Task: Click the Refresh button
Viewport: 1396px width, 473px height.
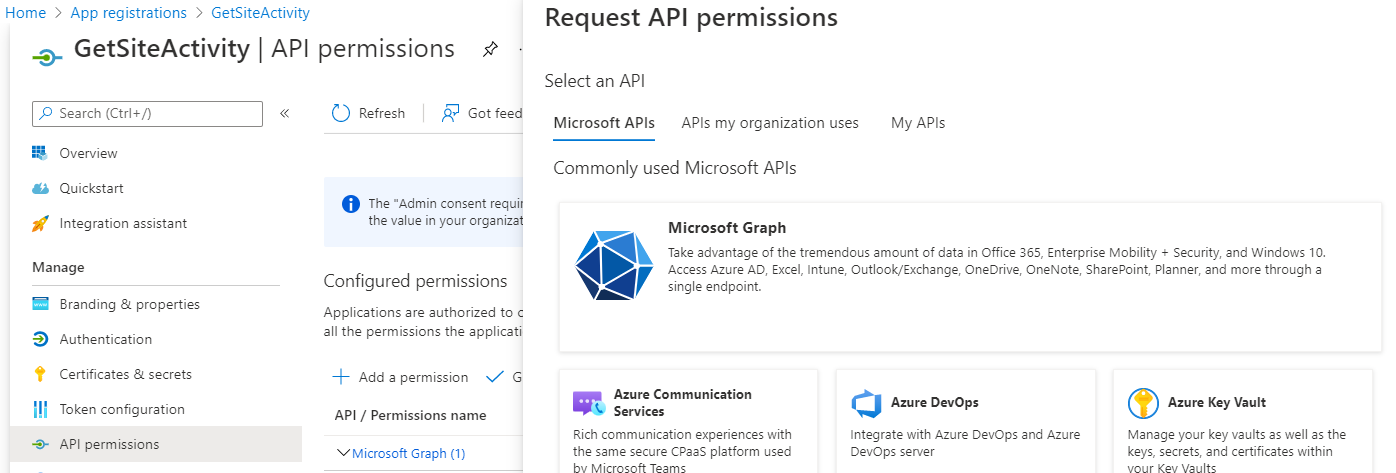Action: (x=368, y=113)
